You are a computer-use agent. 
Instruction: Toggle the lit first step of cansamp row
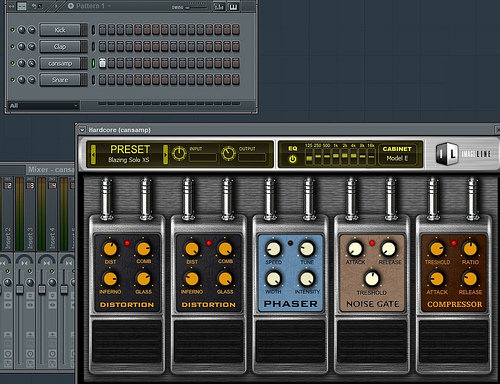(102, 63)
